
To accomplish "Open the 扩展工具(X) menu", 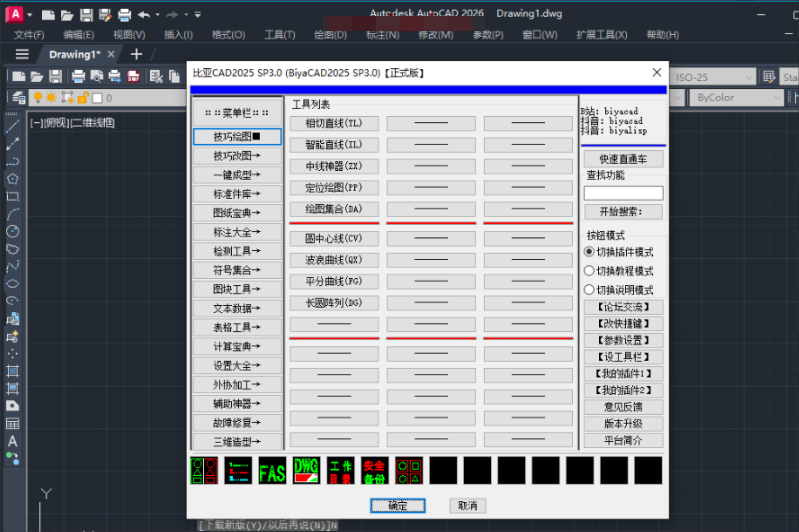I will [x=602, y=35].
